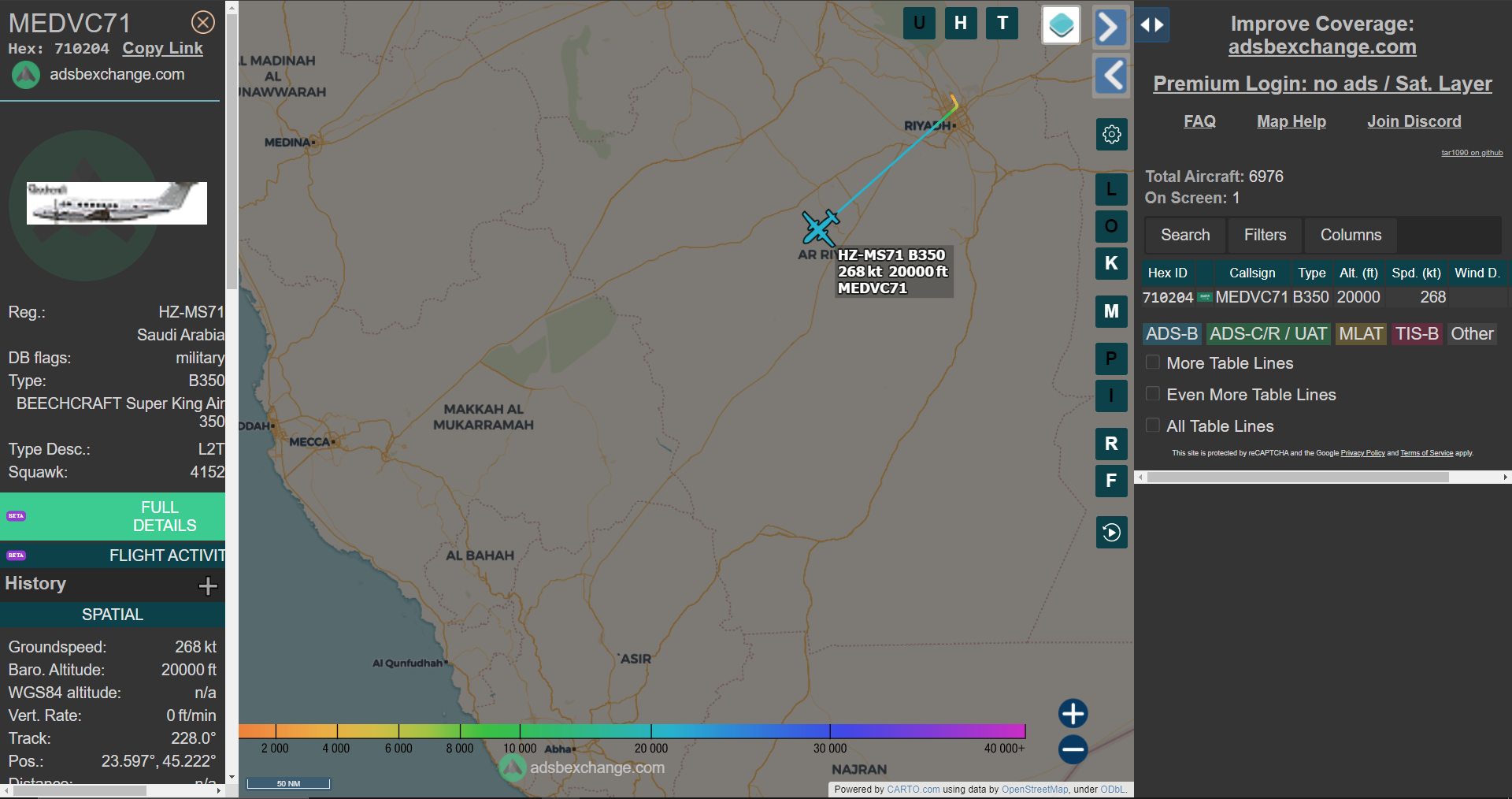Open the reCAPTCHA Privacy Policy link
Viewport: 1512px width, 799px height.
click(x=1362, y=453)
